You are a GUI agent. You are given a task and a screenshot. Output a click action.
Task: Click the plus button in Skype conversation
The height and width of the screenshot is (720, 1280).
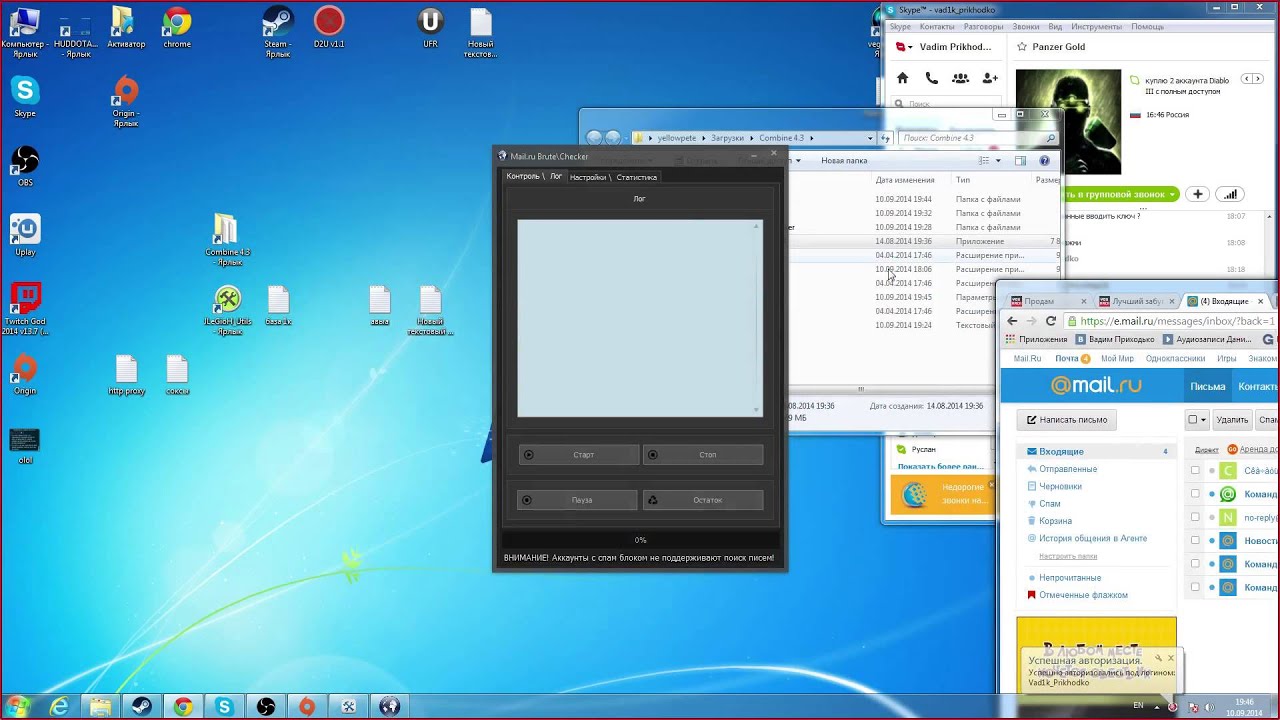pos(1197,194)
